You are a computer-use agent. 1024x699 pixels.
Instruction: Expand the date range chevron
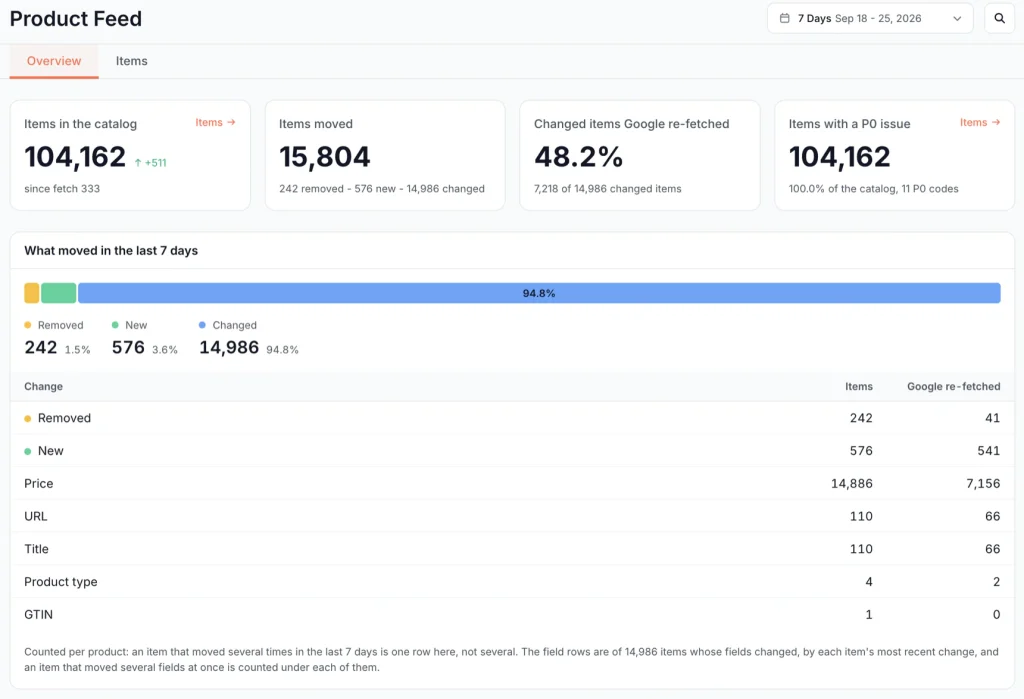tap(957, 18)
